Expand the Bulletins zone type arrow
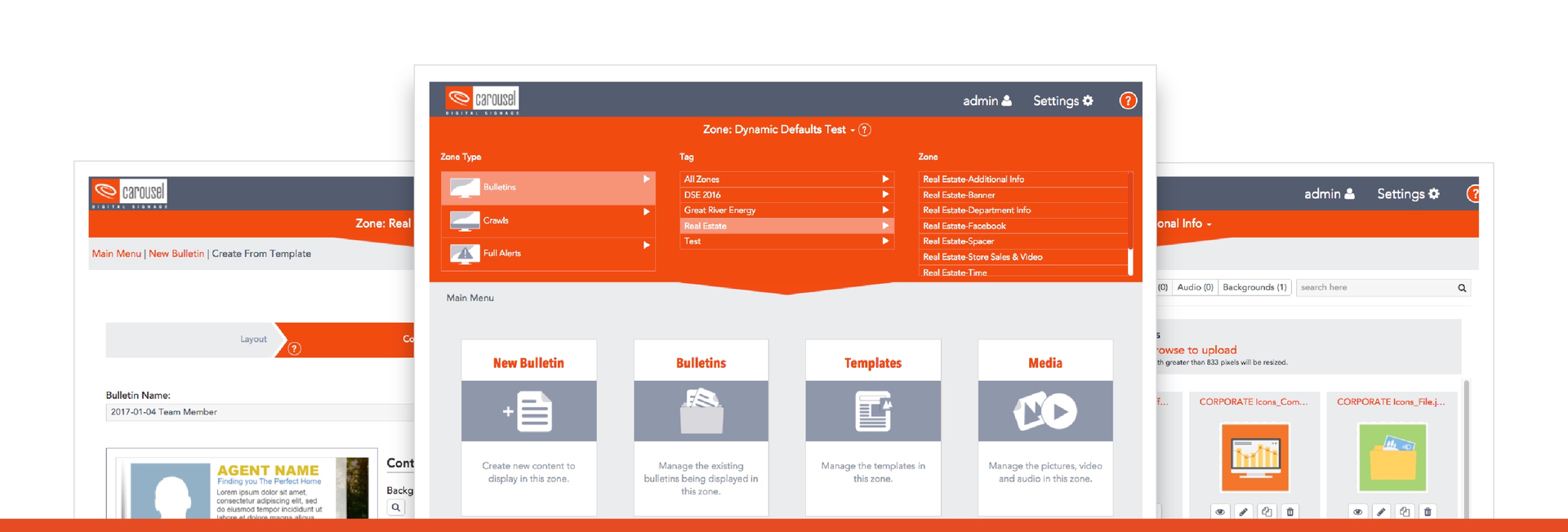 coord(646,179)
